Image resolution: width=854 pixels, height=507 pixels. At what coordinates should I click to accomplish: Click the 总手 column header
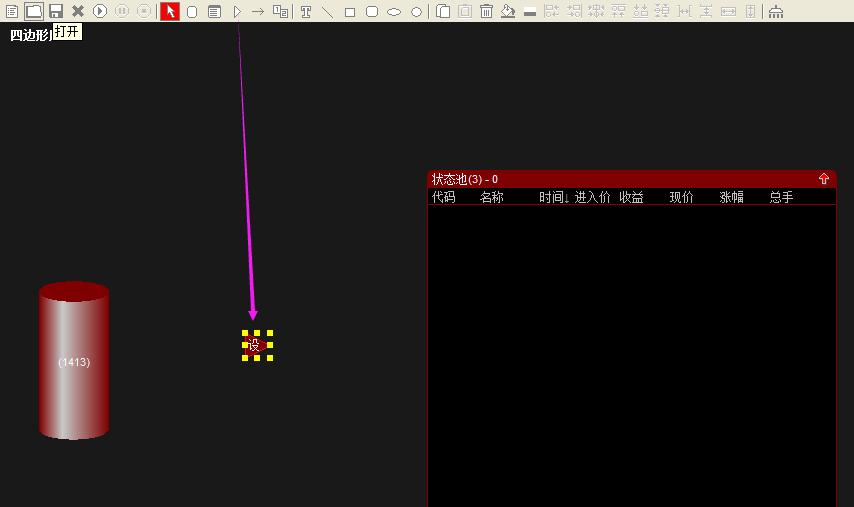tap(782, 197)
